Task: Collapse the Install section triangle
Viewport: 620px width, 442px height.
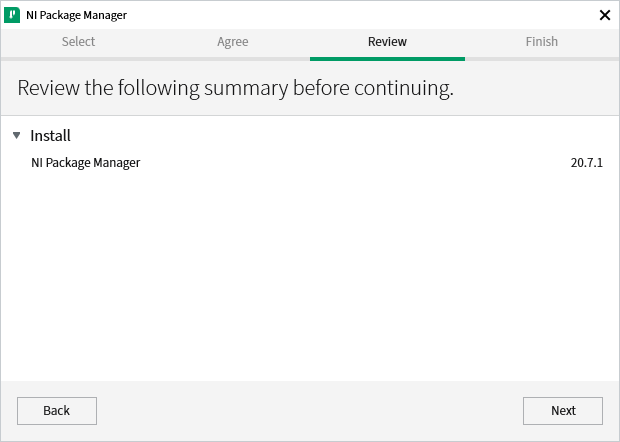Action: tap(17, 135)
